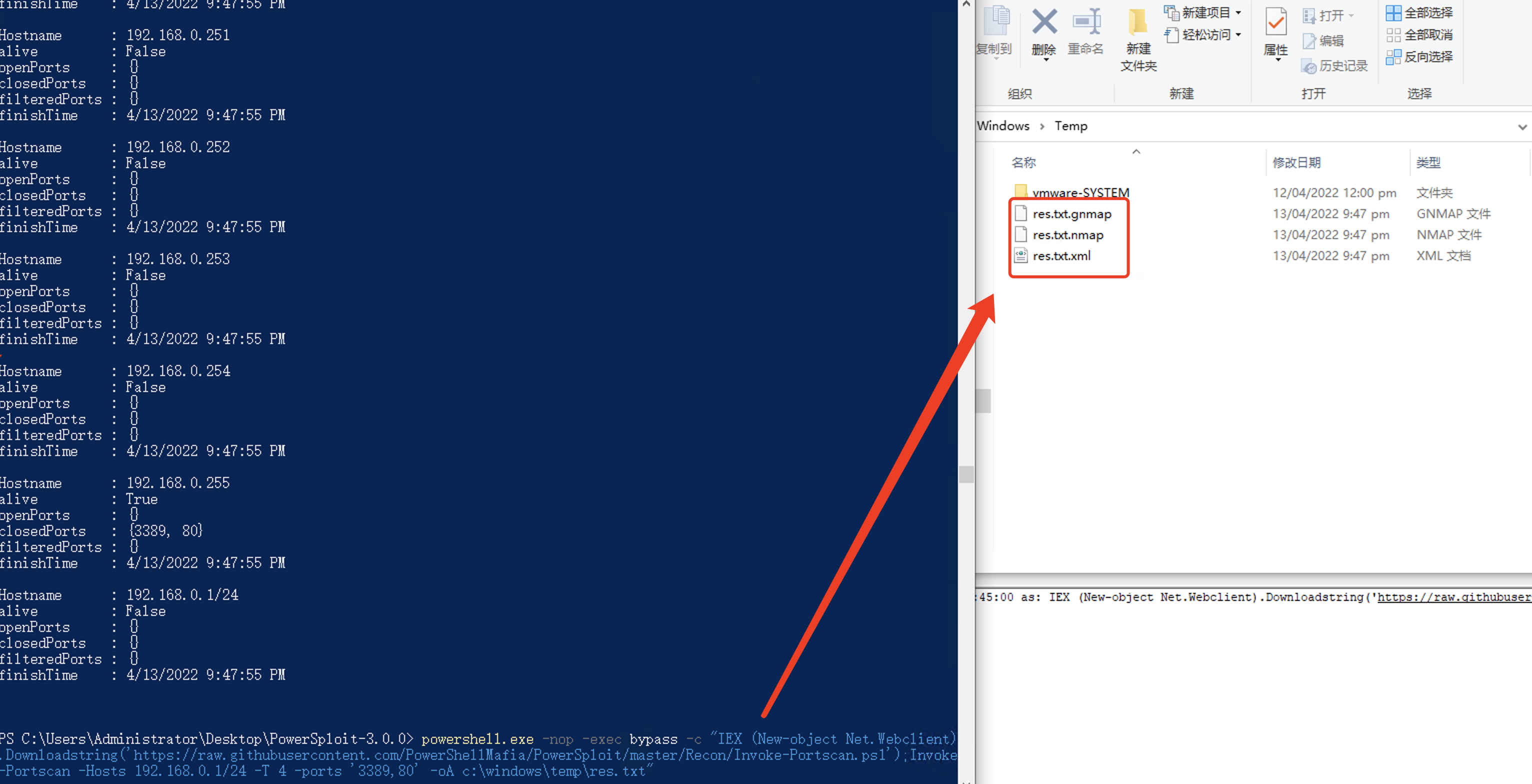Click Invert selection (反向选择)
Image resolution: width=1532 pixels, height=784 pixels.
[1419, 56]
